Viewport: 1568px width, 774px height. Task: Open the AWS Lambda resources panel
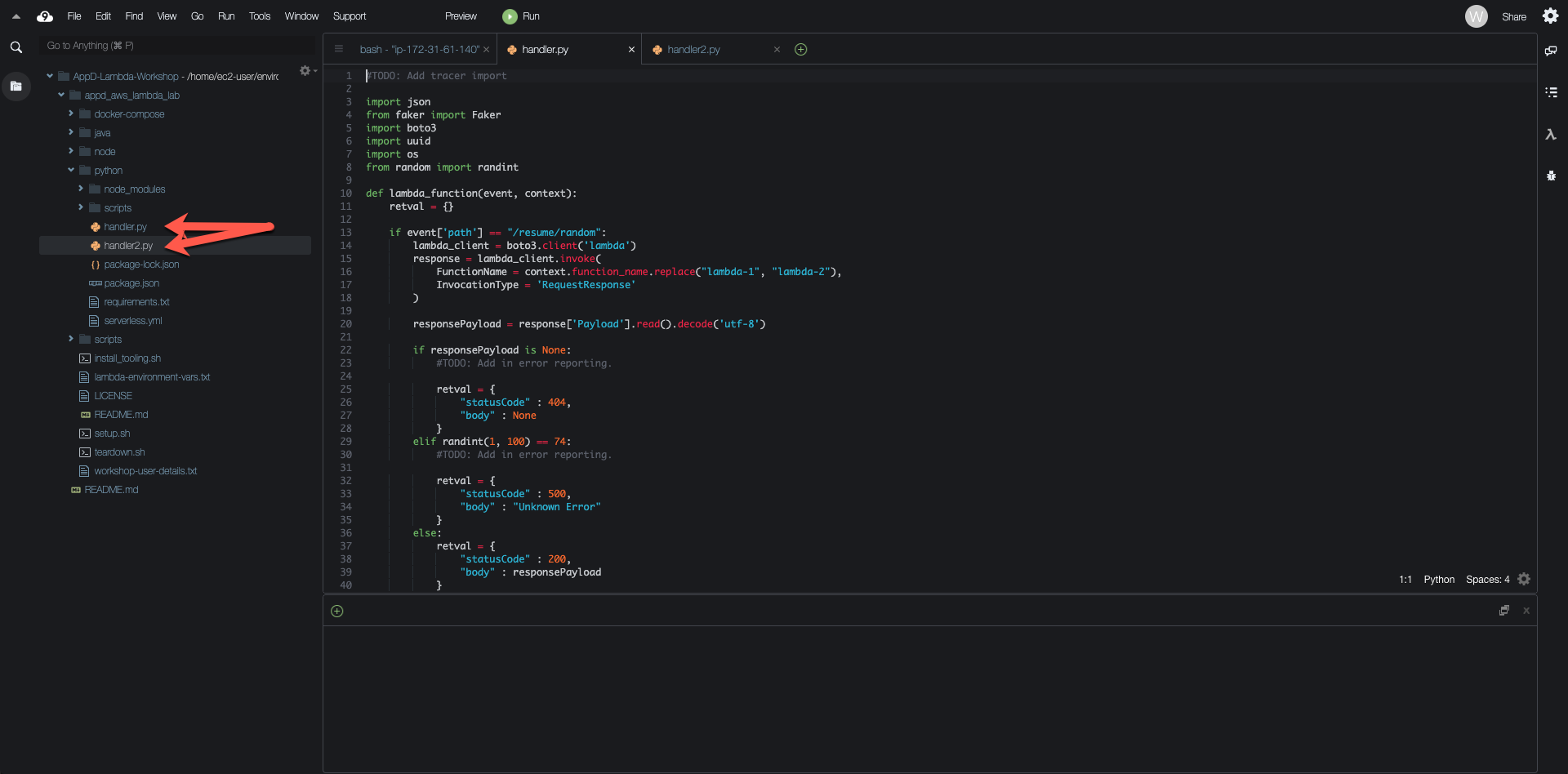[x=1551, y=135]
